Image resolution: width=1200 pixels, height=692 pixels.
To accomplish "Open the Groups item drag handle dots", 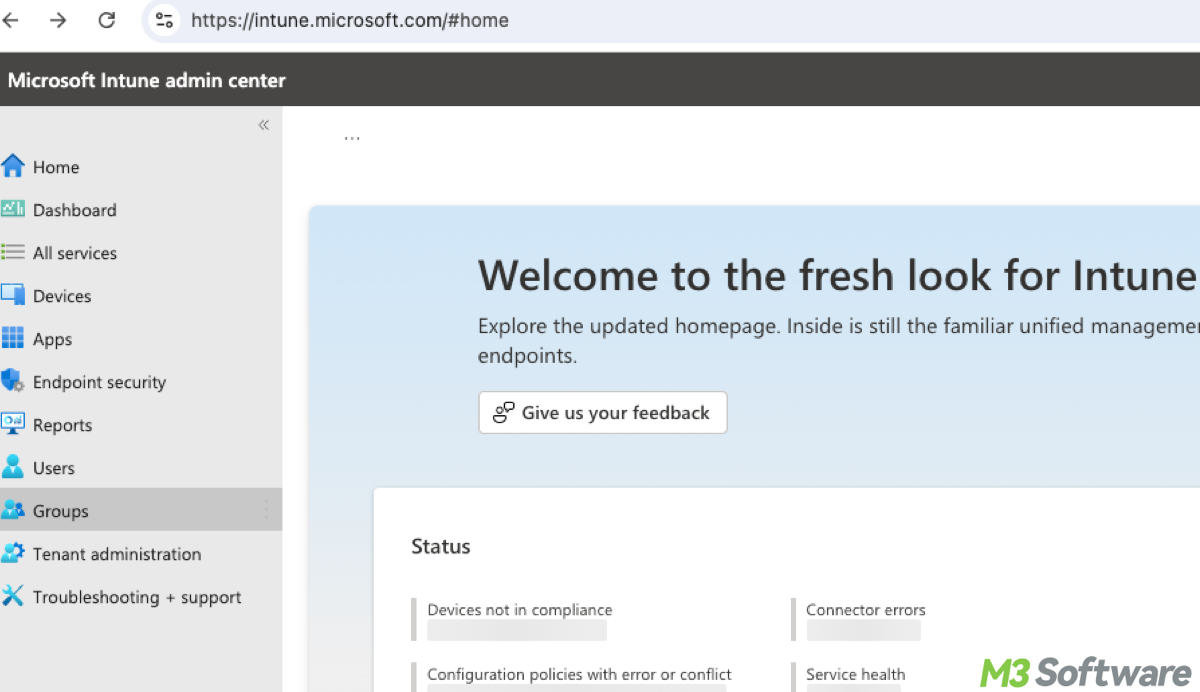I will click(266, 510).
